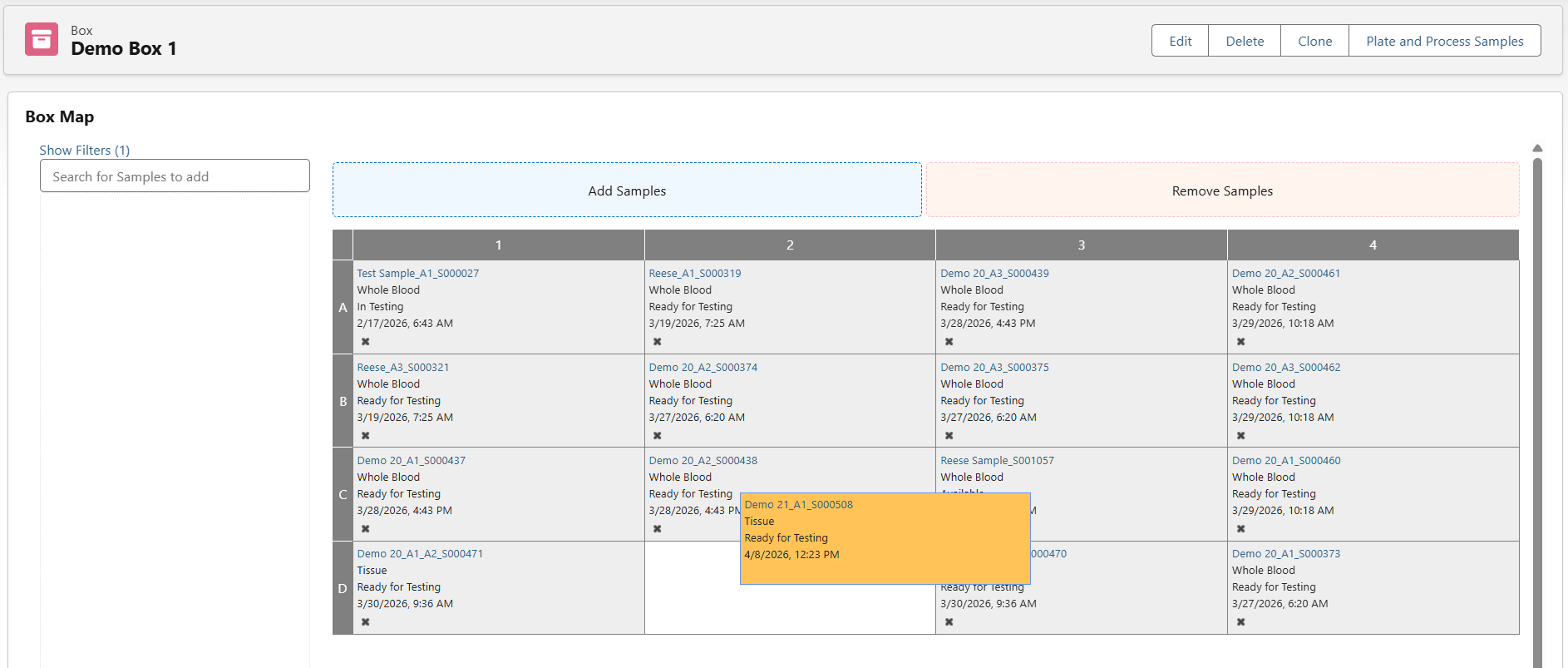Expand Show Filters (1)
The image size is (1568, 668).
[x=85, y=150]
